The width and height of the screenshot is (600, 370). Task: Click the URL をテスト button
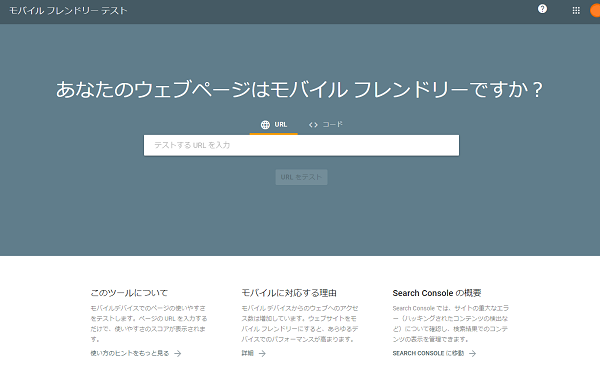coord(301,177)
